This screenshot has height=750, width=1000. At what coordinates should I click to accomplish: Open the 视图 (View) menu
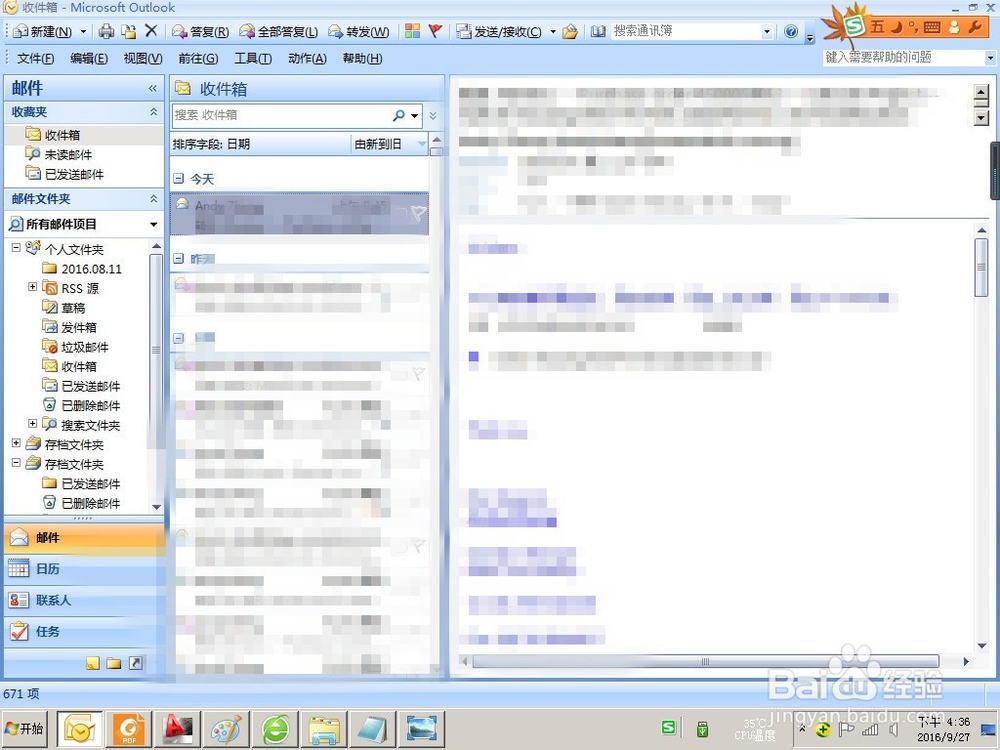click(x=142, y=58)
